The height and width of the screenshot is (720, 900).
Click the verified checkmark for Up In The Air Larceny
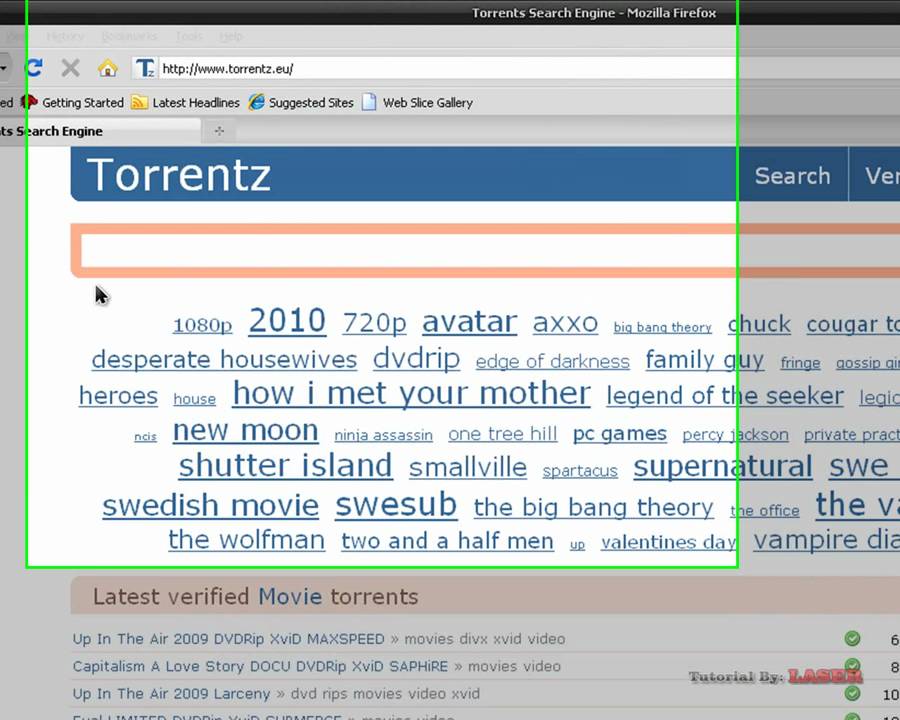pyautogui.click(x=852, y=694)
